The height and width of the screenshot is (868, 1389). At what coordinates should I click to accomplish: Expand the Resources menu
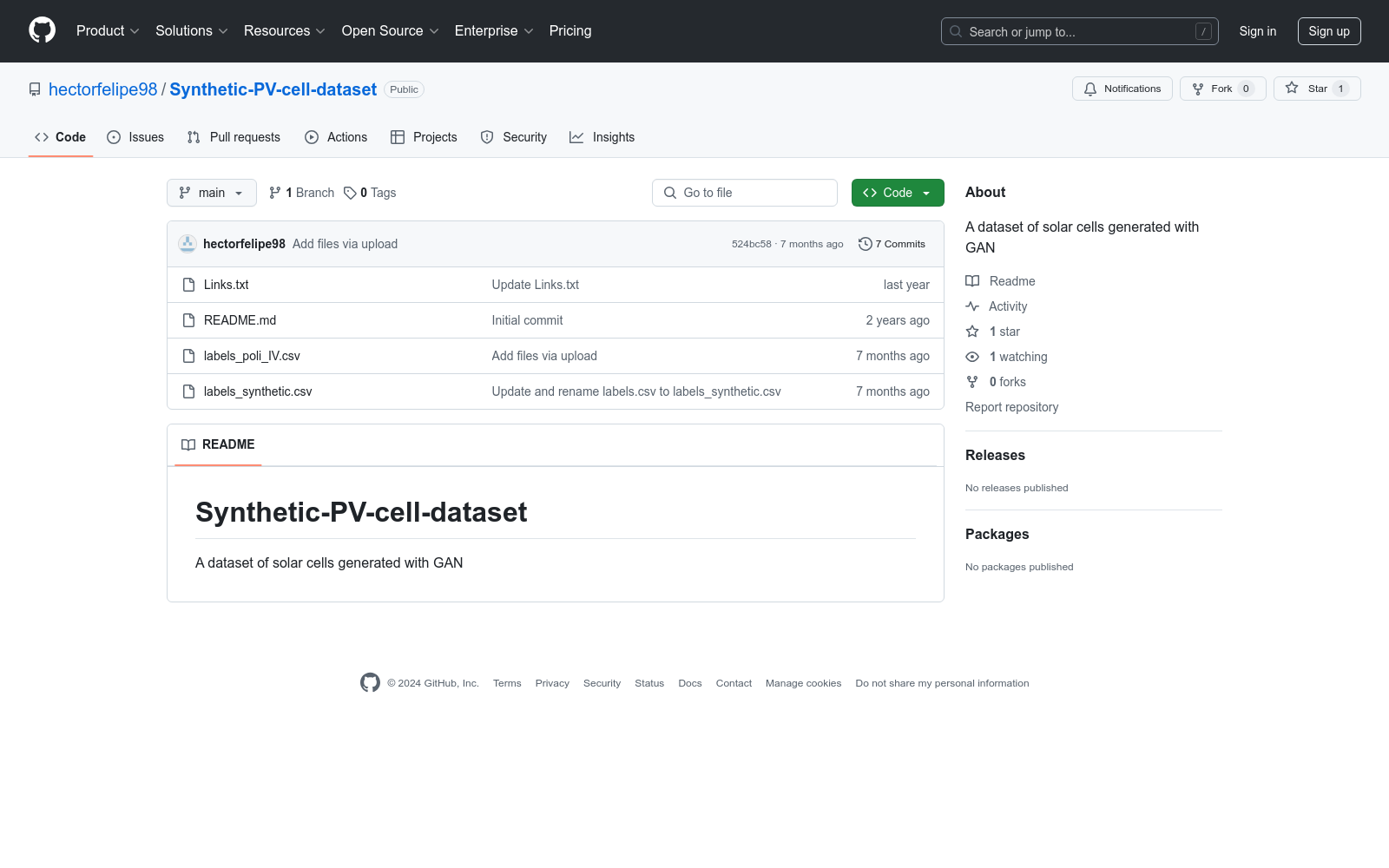[x=285, y=30]
